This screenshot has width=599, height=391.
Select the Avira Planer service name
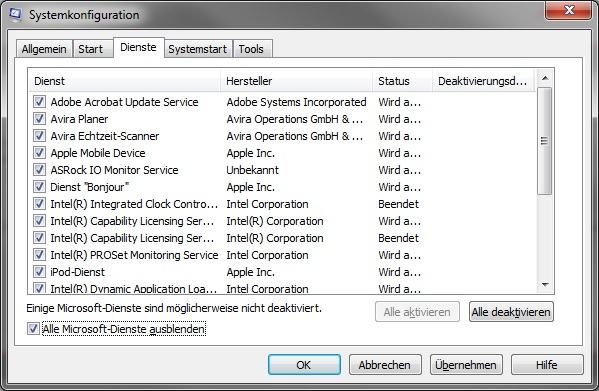[79, 119]
